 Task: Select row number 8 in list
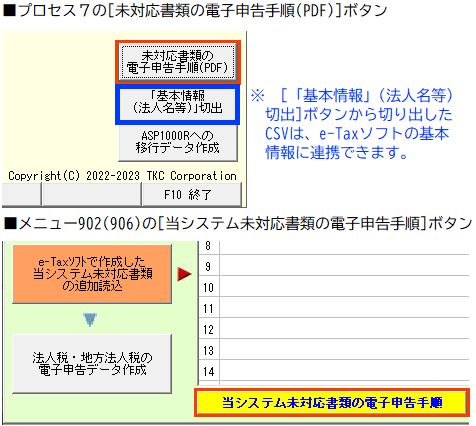click(334, 247)
